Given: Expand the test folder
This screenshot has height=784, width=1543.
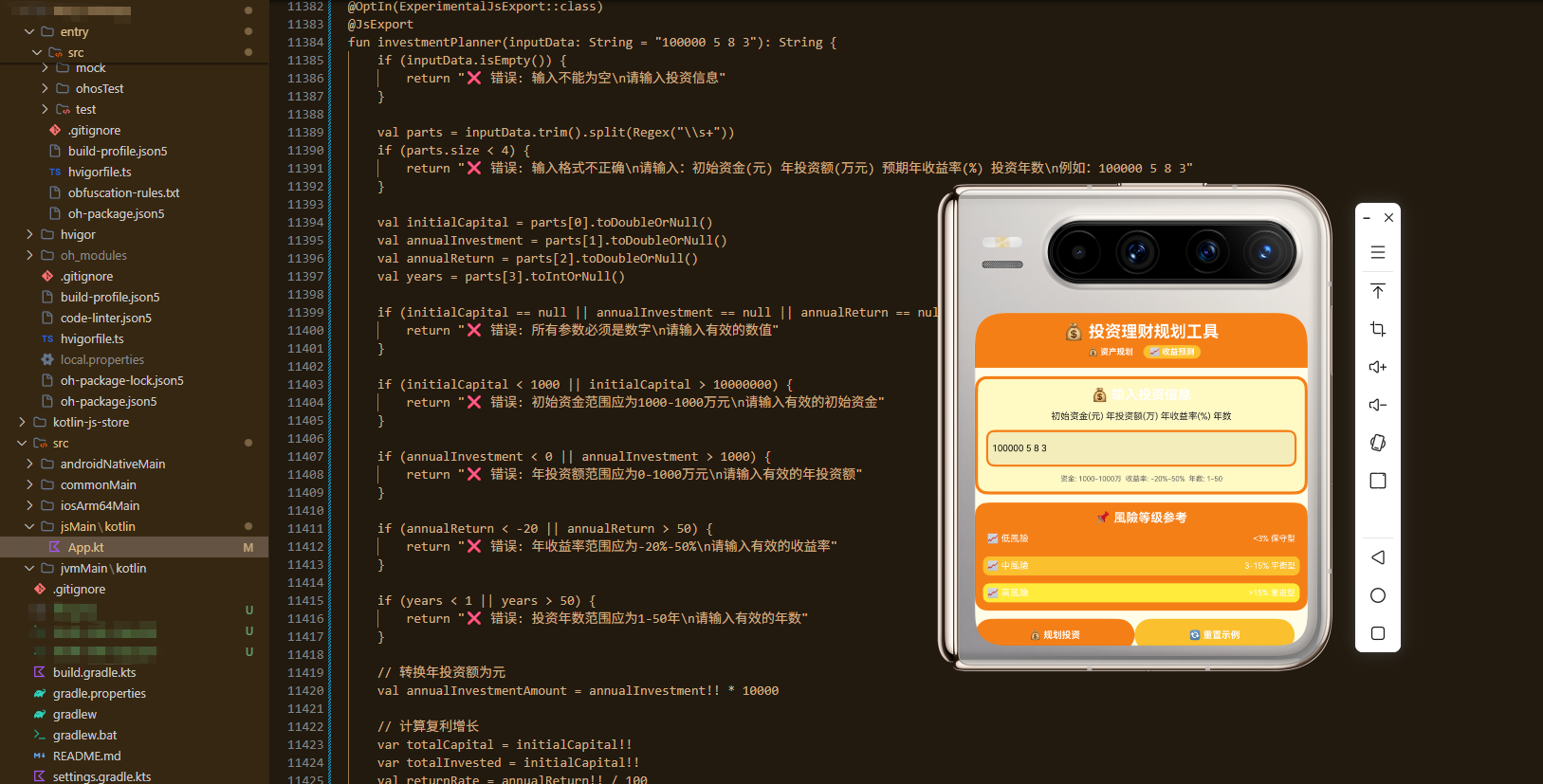Looking at the screenshot, I should point(45,109).
